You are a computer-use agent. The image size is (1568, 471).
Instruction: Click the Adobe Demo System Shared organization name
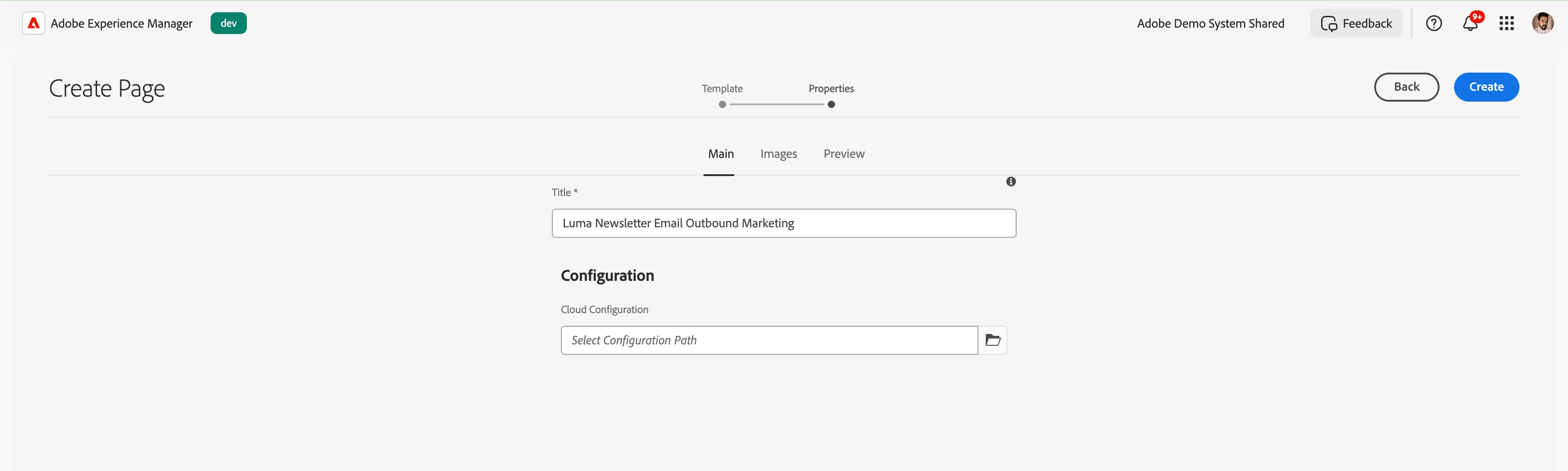pyautogui.click(x=1211, y=23)
